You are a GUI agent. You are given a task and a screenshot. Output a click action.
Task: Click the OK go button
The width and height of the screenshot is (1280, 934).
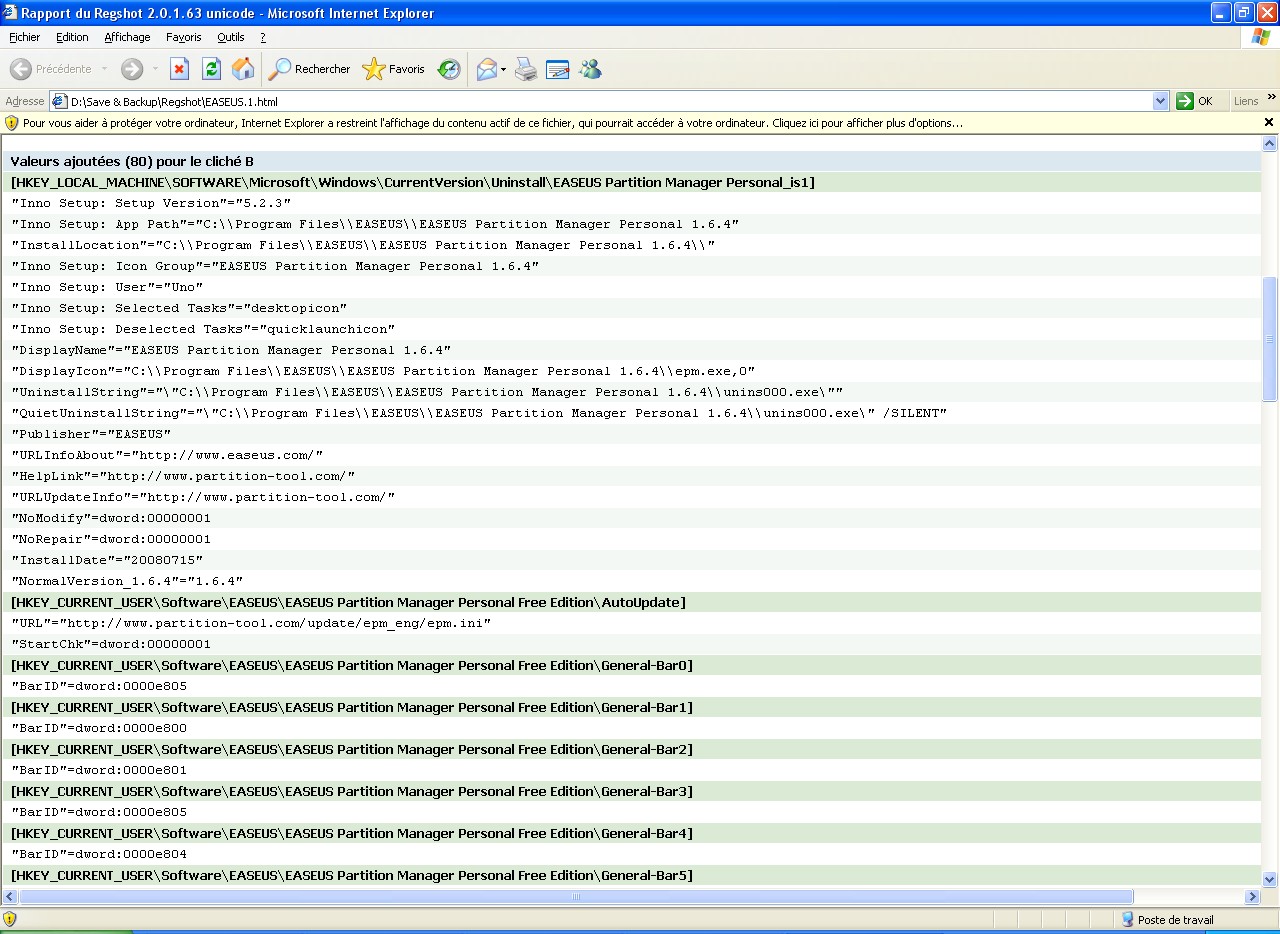point(1195,101)
